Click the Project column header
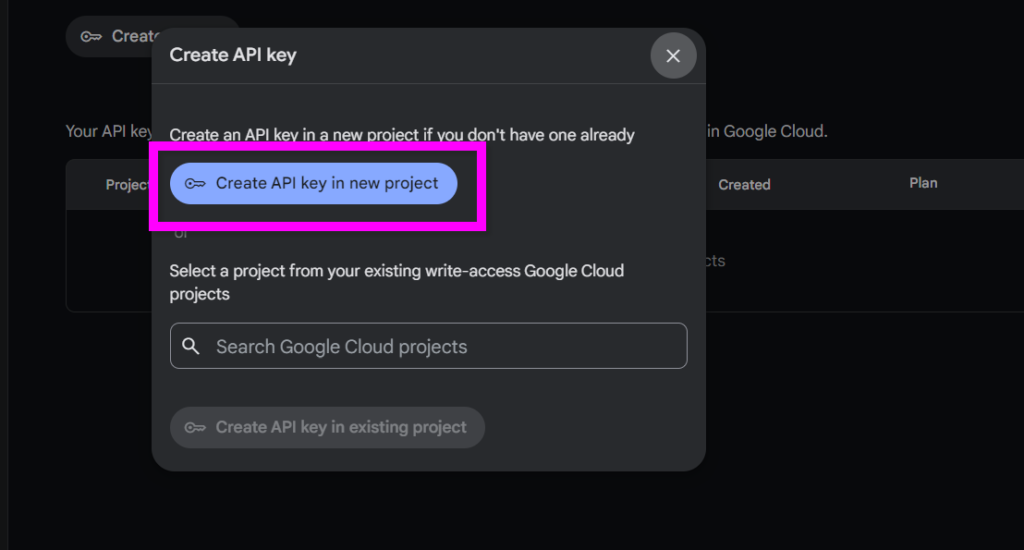This screenshot has width=1024, height=550. tap(128, 184)
